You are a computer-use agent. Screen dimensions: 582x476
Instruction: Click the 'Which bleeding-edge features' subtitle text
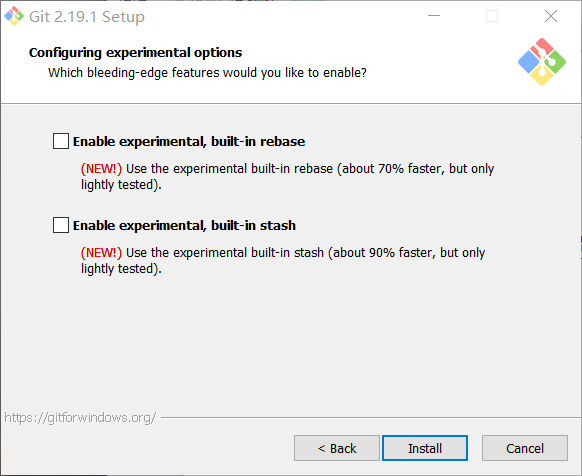tap(207, 73)
